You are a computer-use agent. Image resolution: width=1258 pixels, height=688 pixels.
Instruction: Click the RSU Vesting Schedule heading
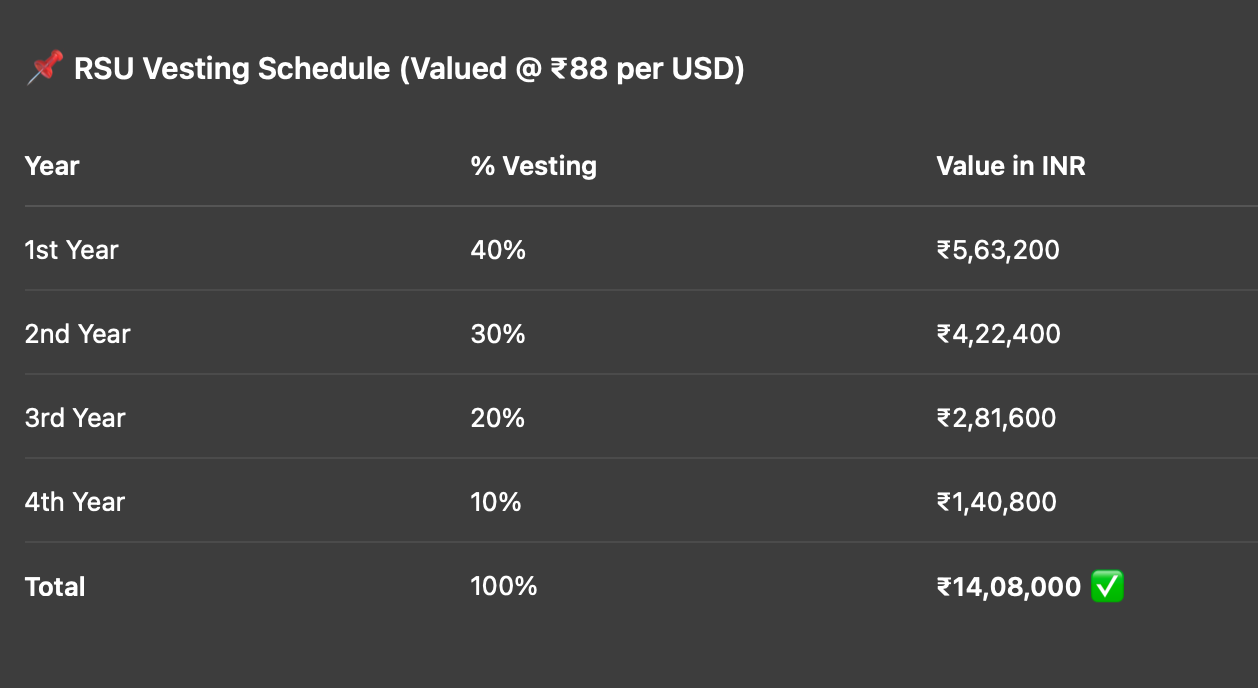click(409, 70)
